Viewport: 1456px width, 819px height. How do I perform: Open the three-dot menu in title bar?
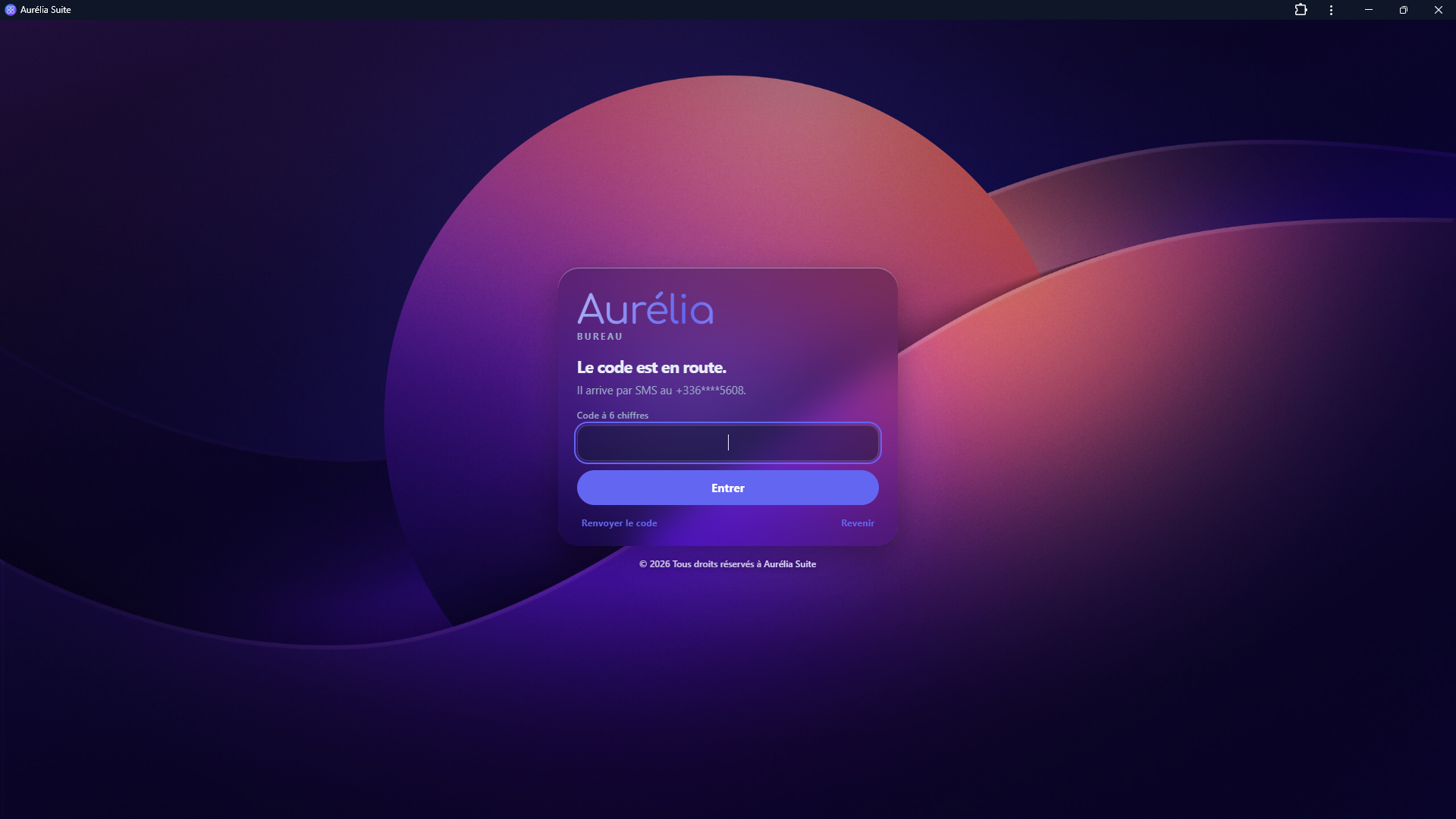(x=1331, y=10)
